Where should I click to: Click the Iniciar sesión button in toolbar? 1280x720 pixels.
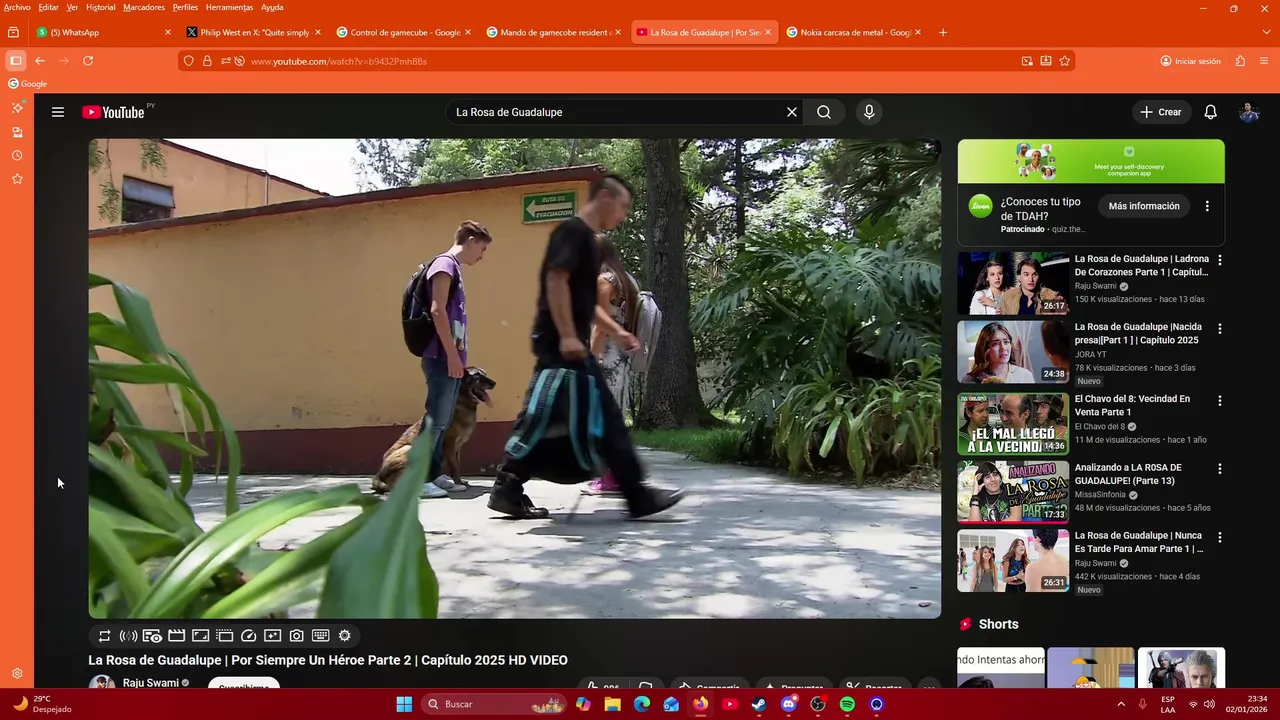coord(1190,61)
